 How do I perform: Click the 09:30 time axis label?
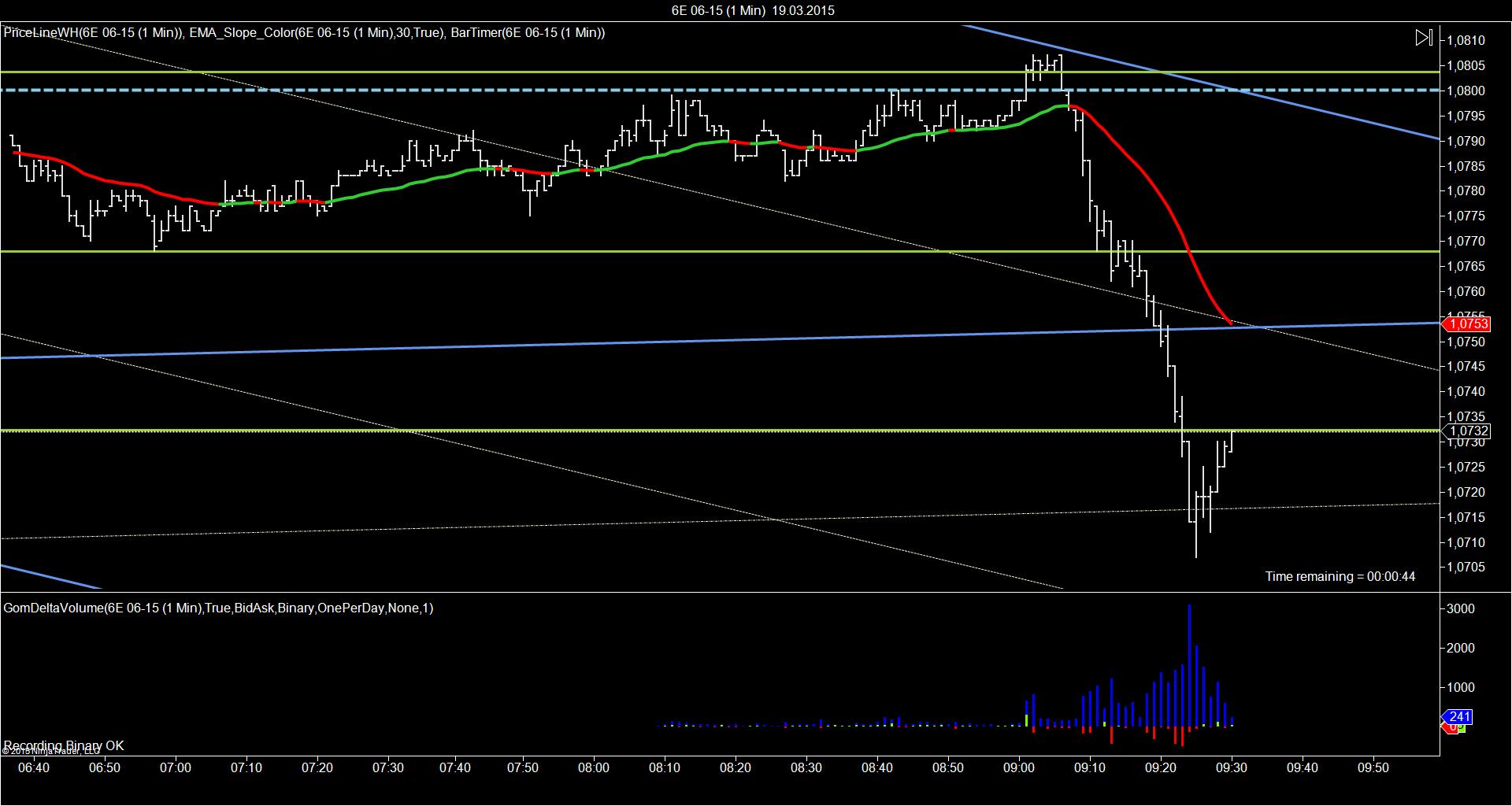click(x=1232, y=767)
